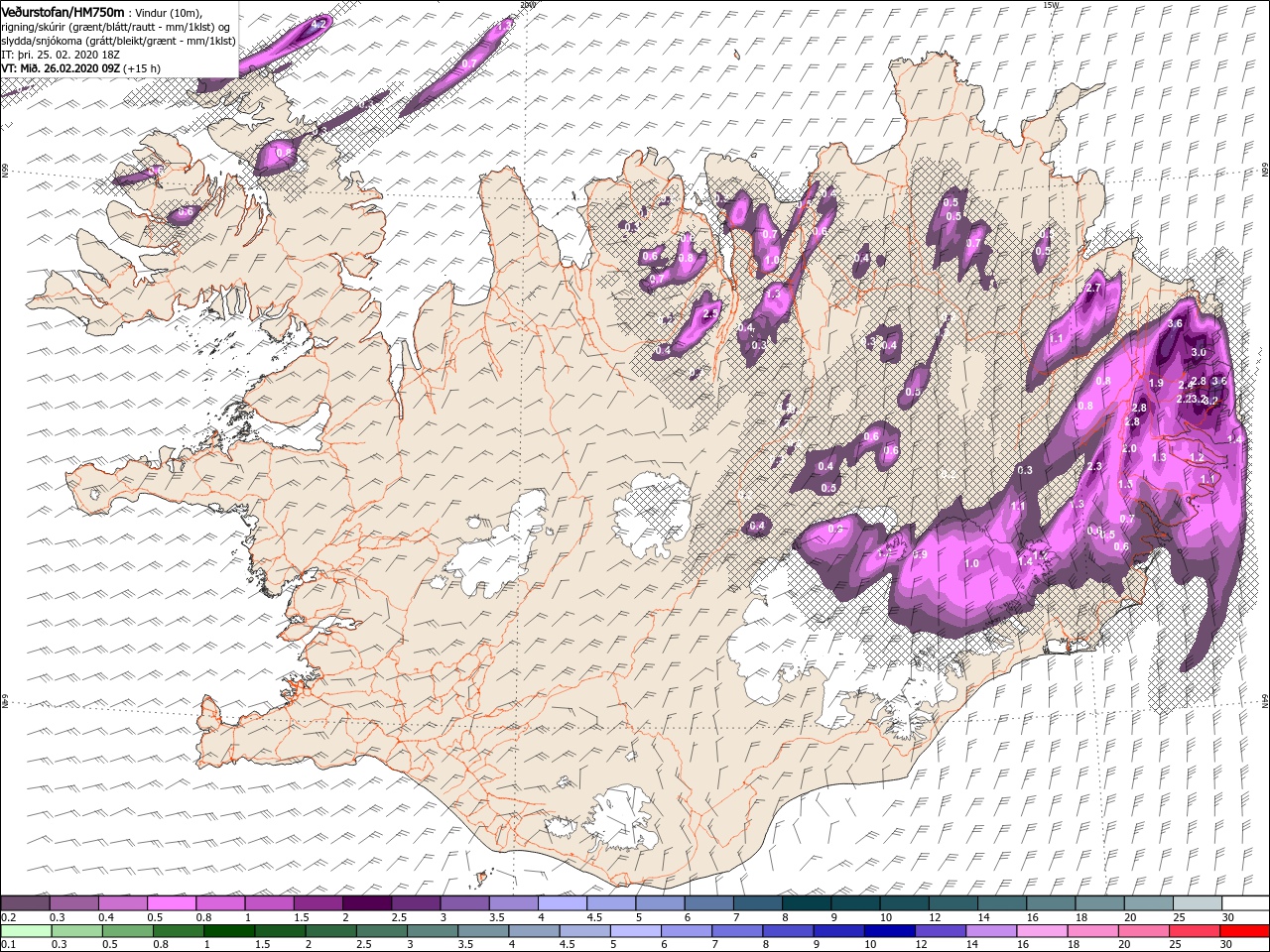Click the '1.9' precipitation value on the map
Viewport: 1270px width, 952px height.
coord(1156,383)
